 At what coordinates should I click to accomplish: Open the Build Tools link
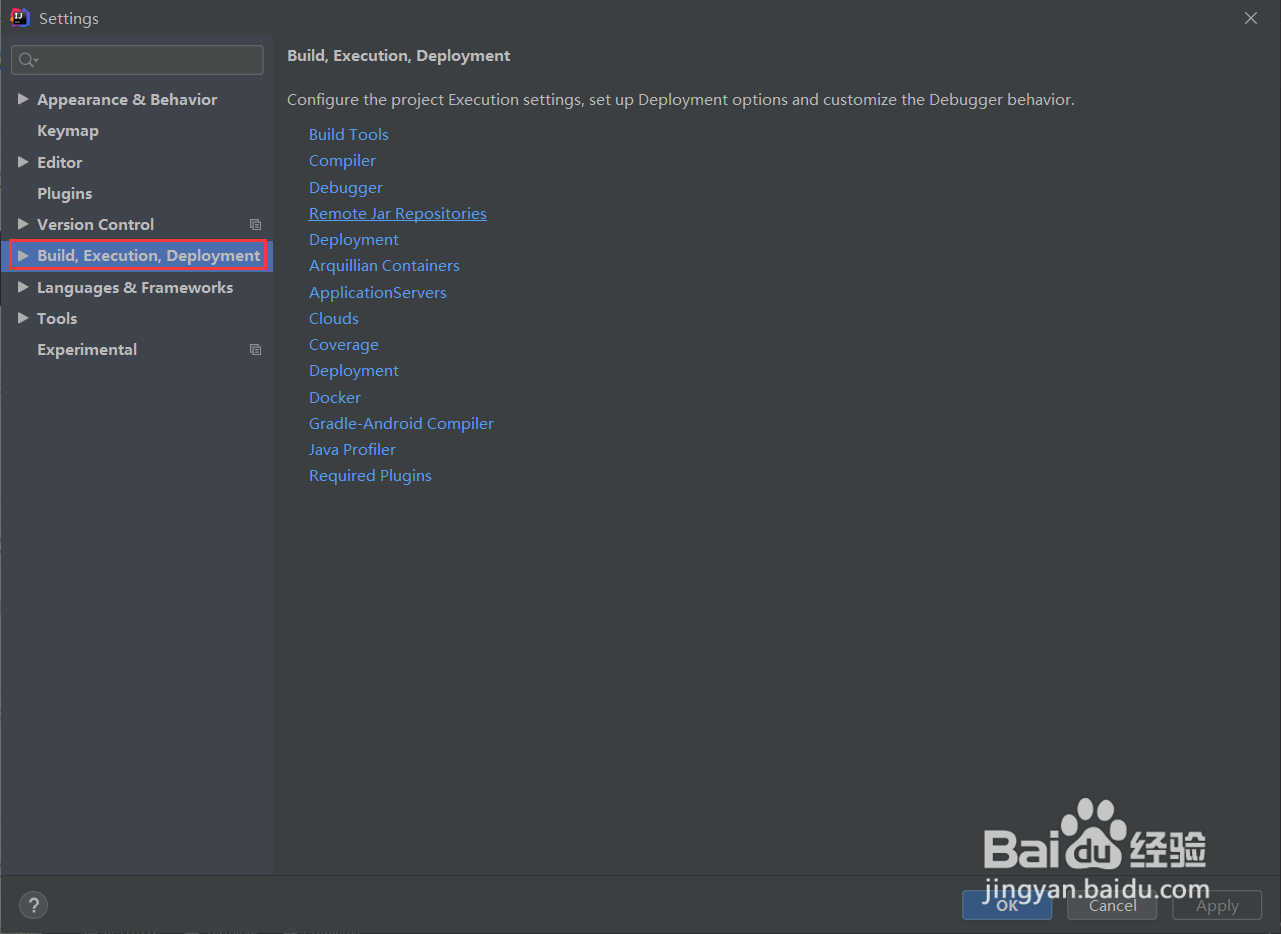coord(349,134)
